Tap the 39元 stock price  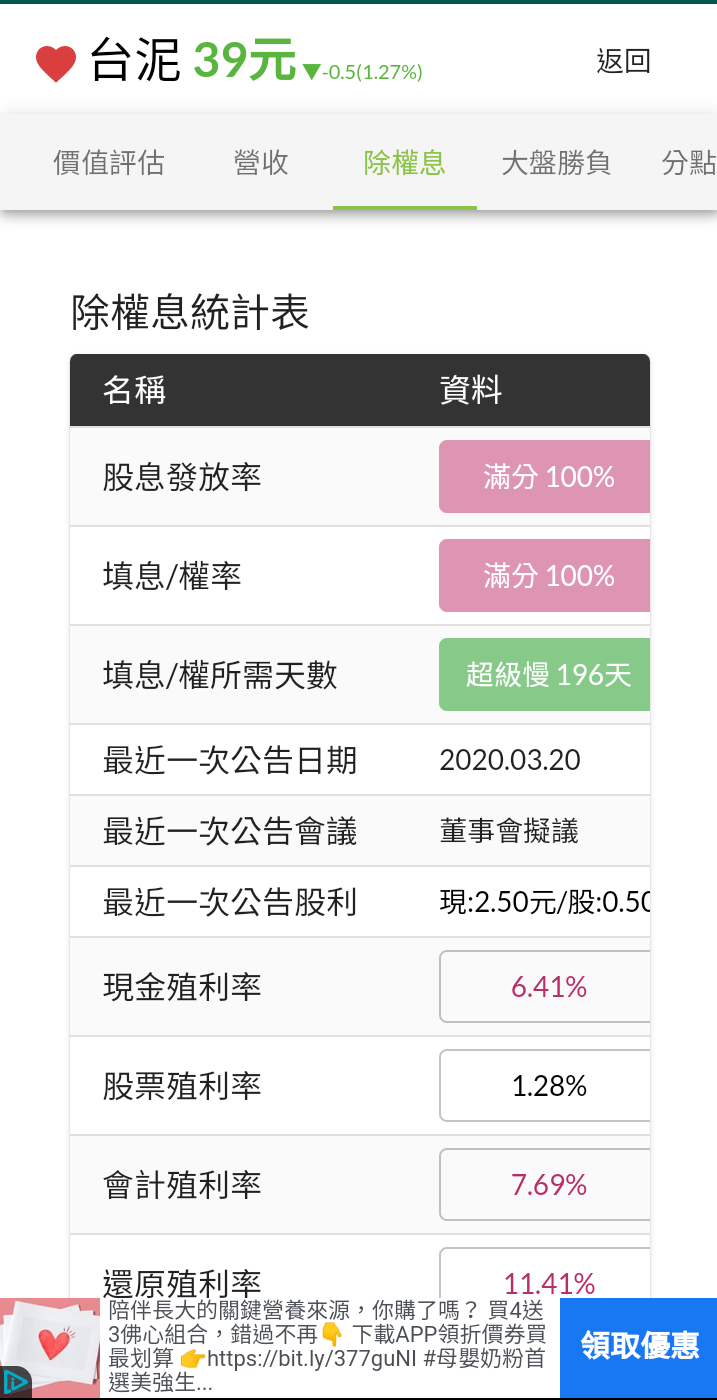pos(245,60)
